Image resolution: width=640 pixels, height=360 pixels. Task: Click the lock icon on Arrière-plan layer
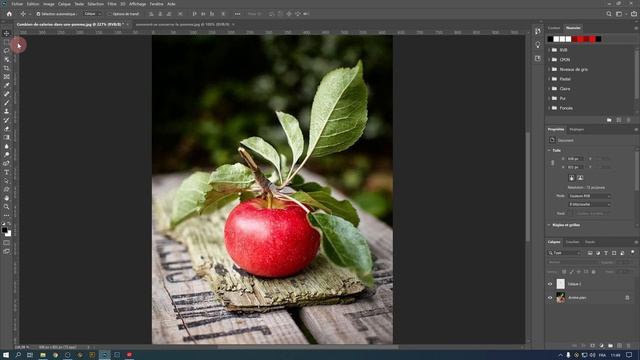tap(627, 298)
